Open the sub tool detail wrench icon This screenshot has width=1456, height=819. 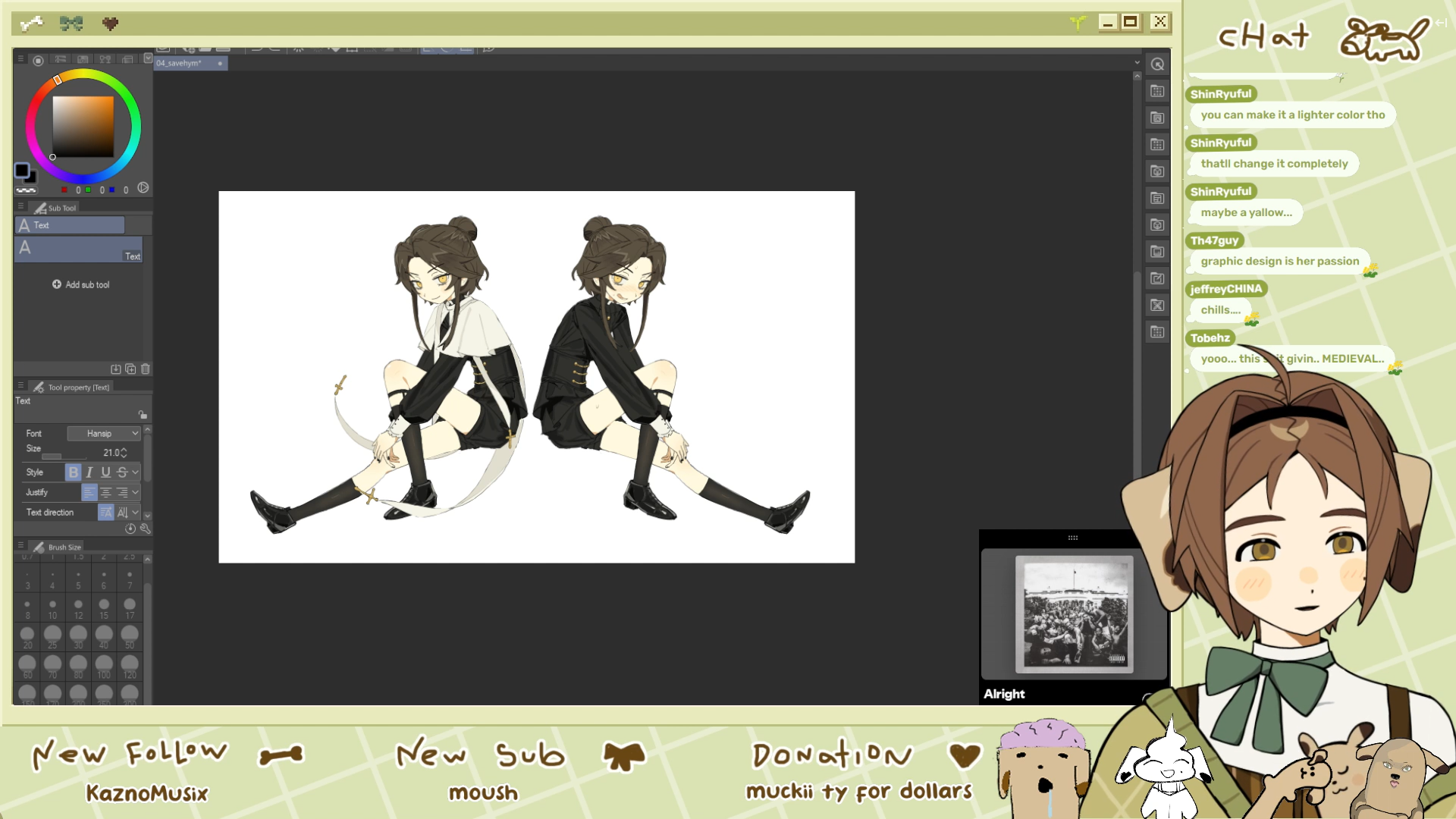[x=146, y=529]
